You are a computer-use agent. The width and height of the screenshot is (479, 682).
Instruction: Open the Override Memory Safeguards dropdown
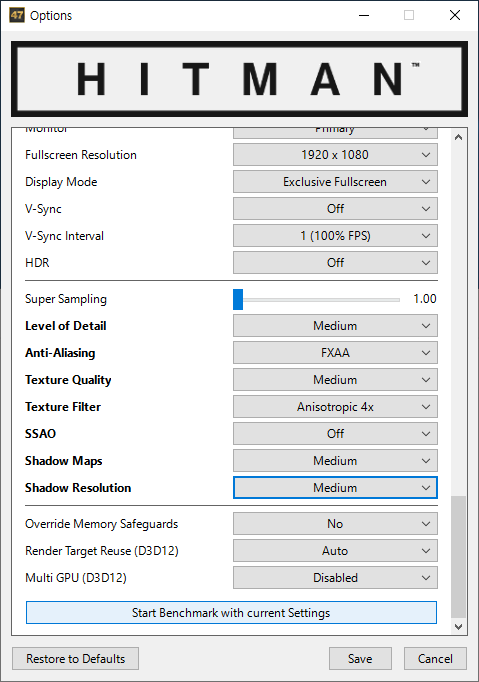click(x=335, y=524)
